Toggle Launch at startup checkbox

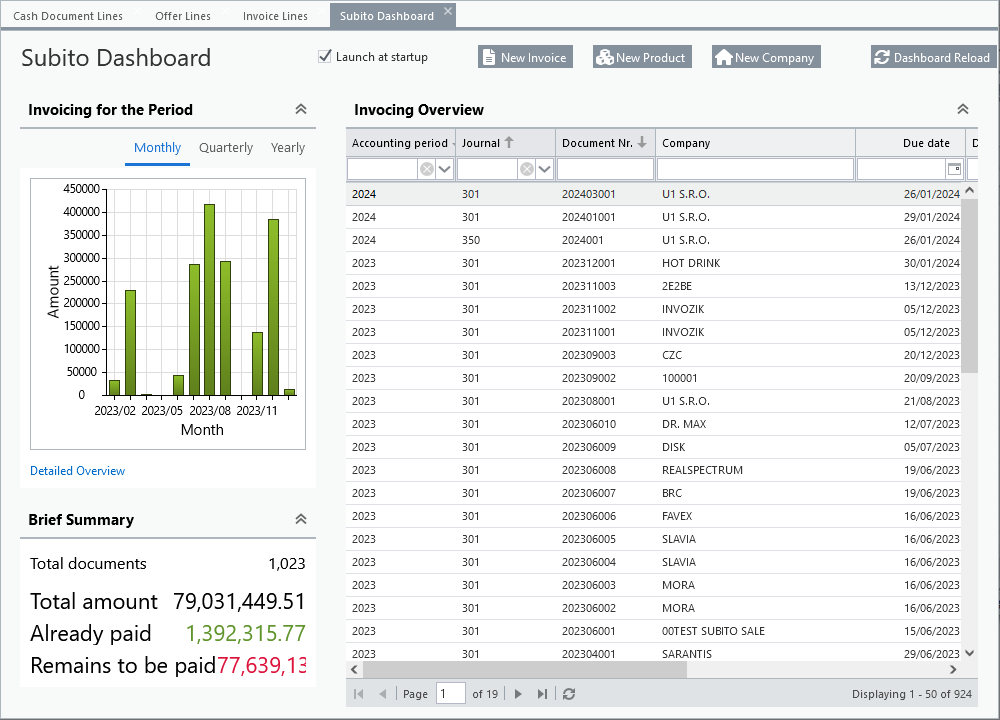(x=325, y=57)
